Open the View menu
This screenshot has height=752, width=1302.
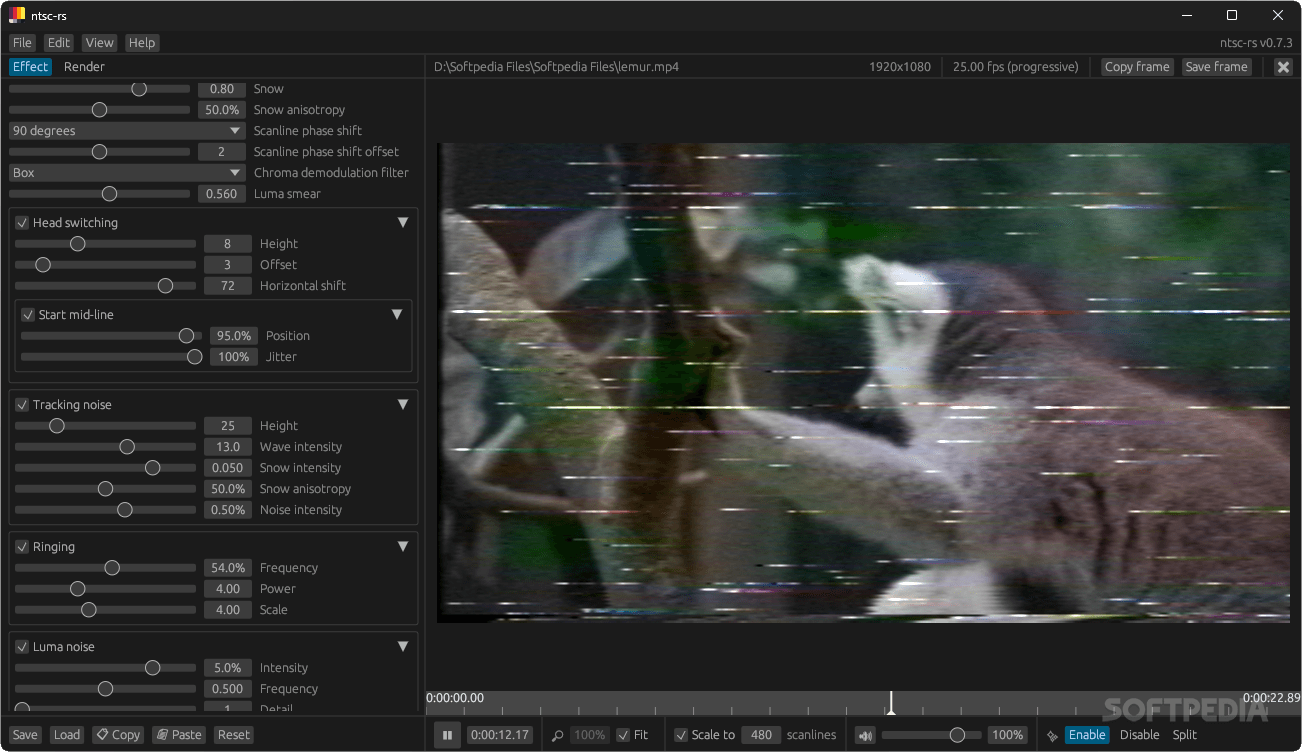coord(100,43)
